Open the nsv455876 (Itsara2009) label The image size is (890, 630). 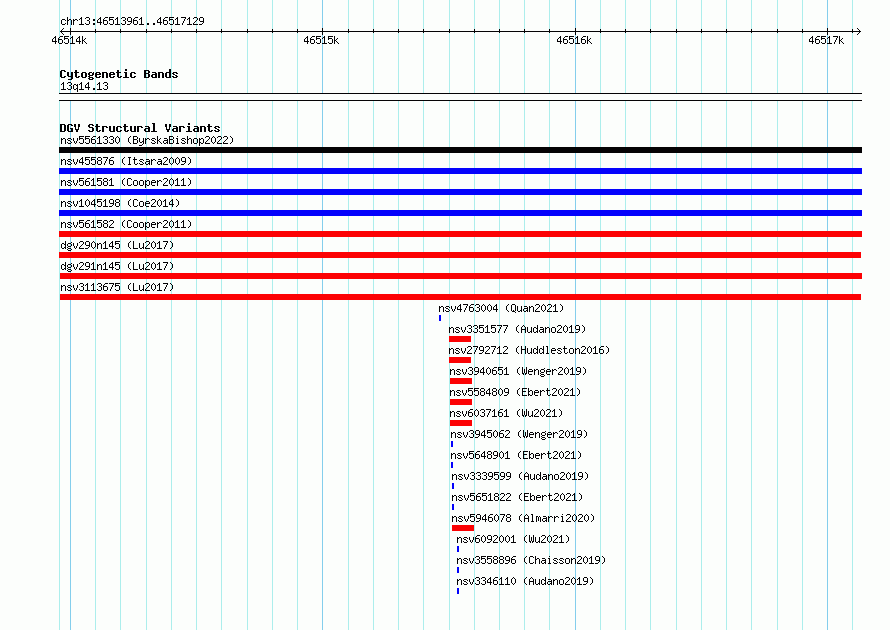(126, 161)
